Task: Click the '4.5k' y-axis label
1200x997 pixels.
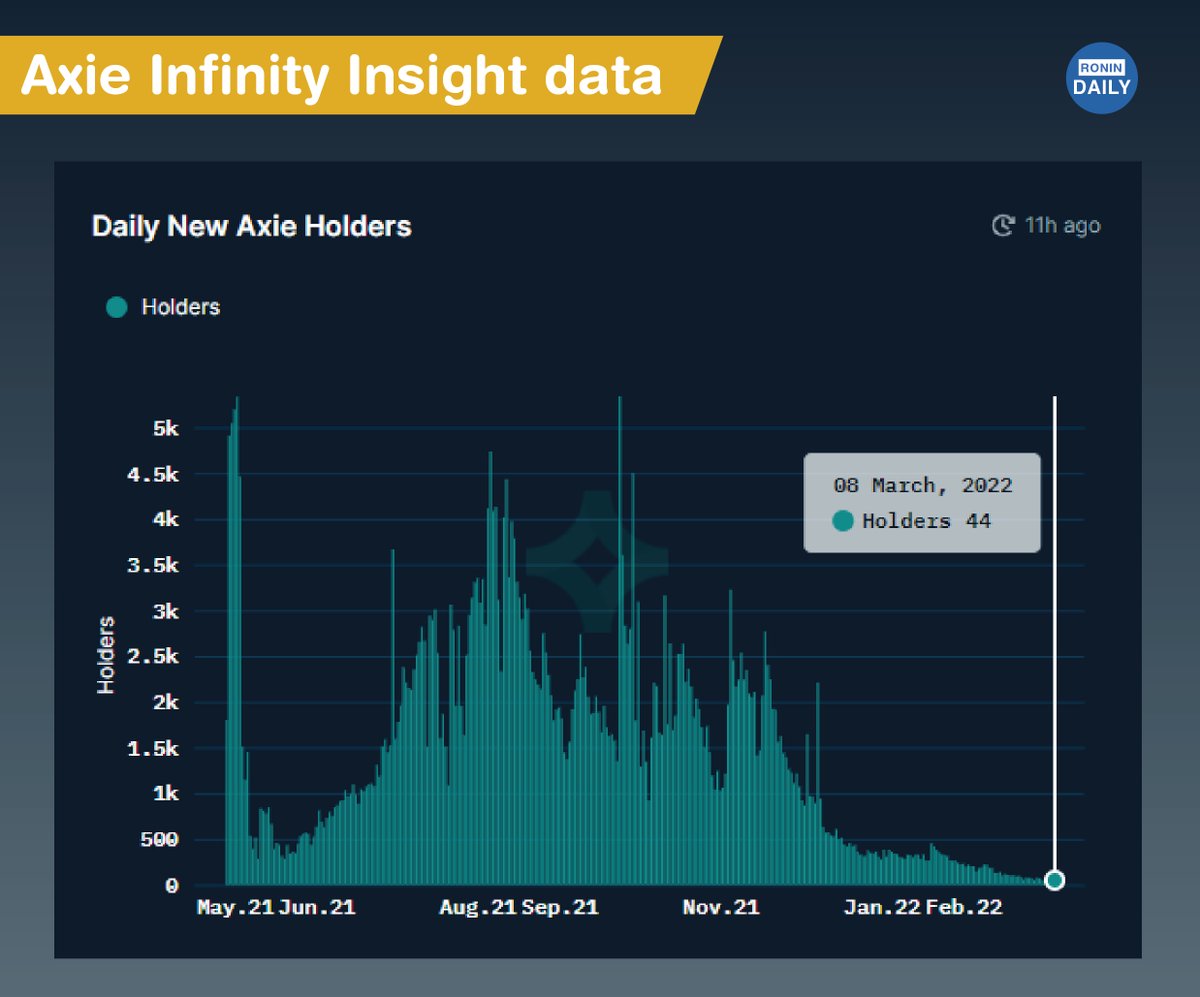Action: 153,474
